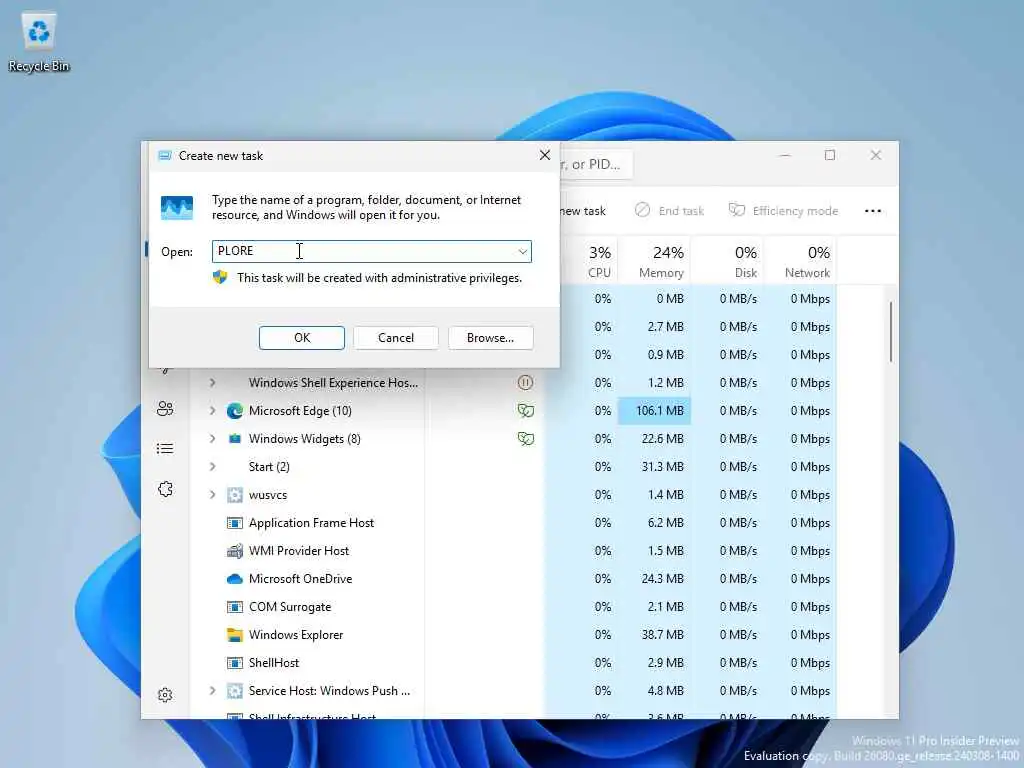The height and width of the screenshot is (768, 1024).
Task: Click the Service Host Windows Push icon
Action: pos(234,691)
